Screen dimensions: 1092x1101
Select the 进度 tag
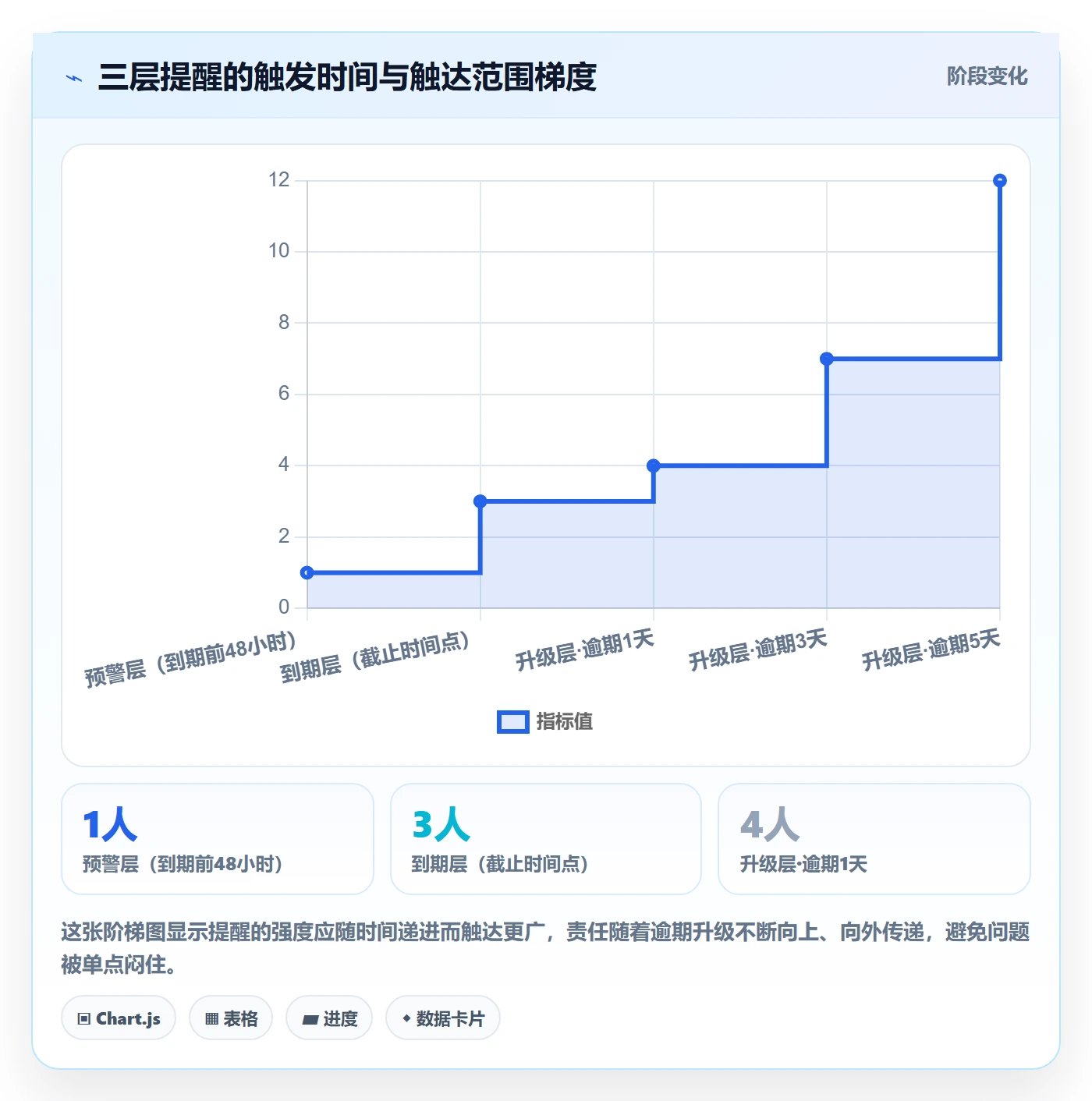(329, 1018)
